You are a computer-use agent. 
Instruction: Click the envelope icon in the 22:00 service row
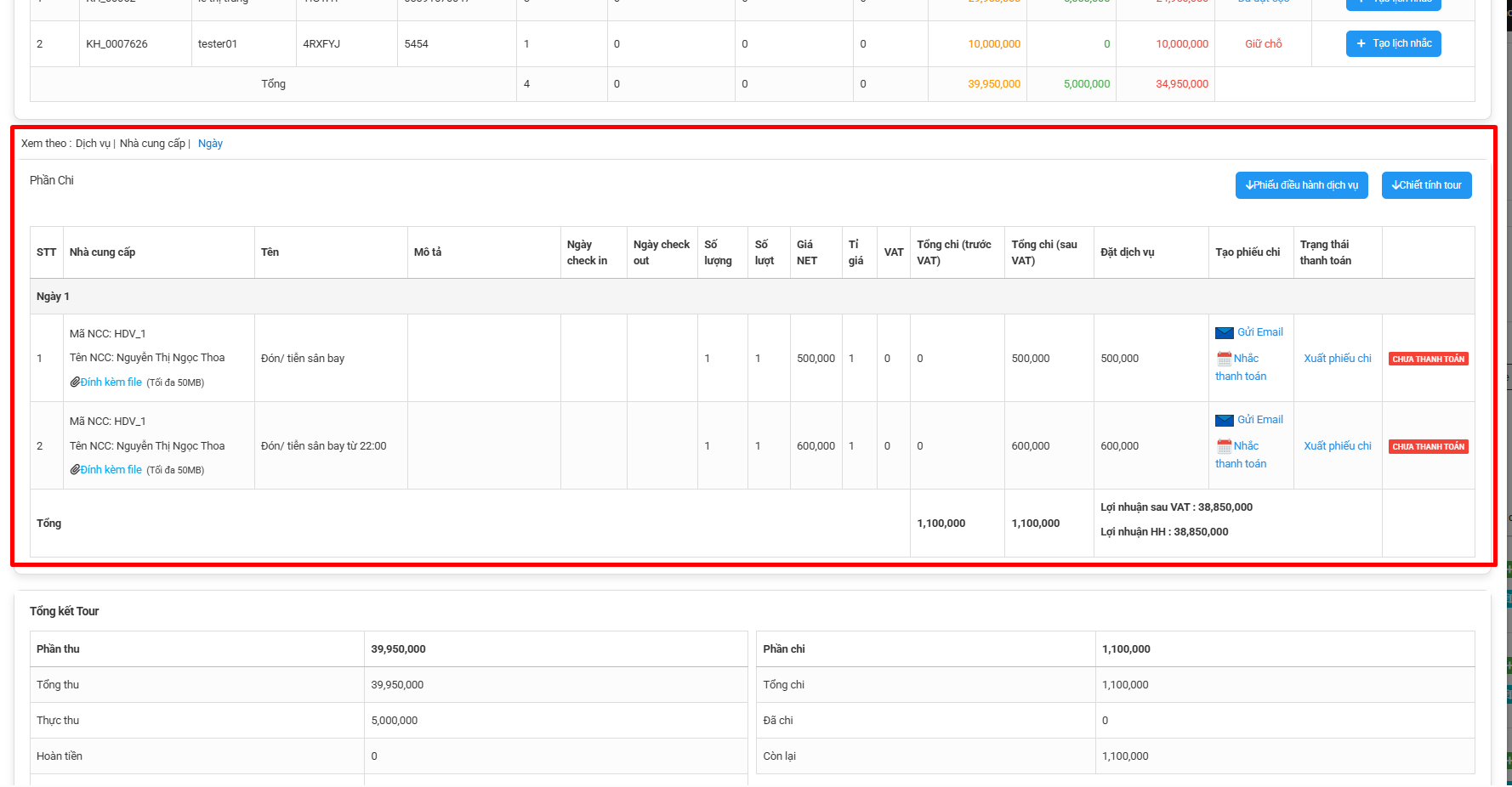[1224, 421]
